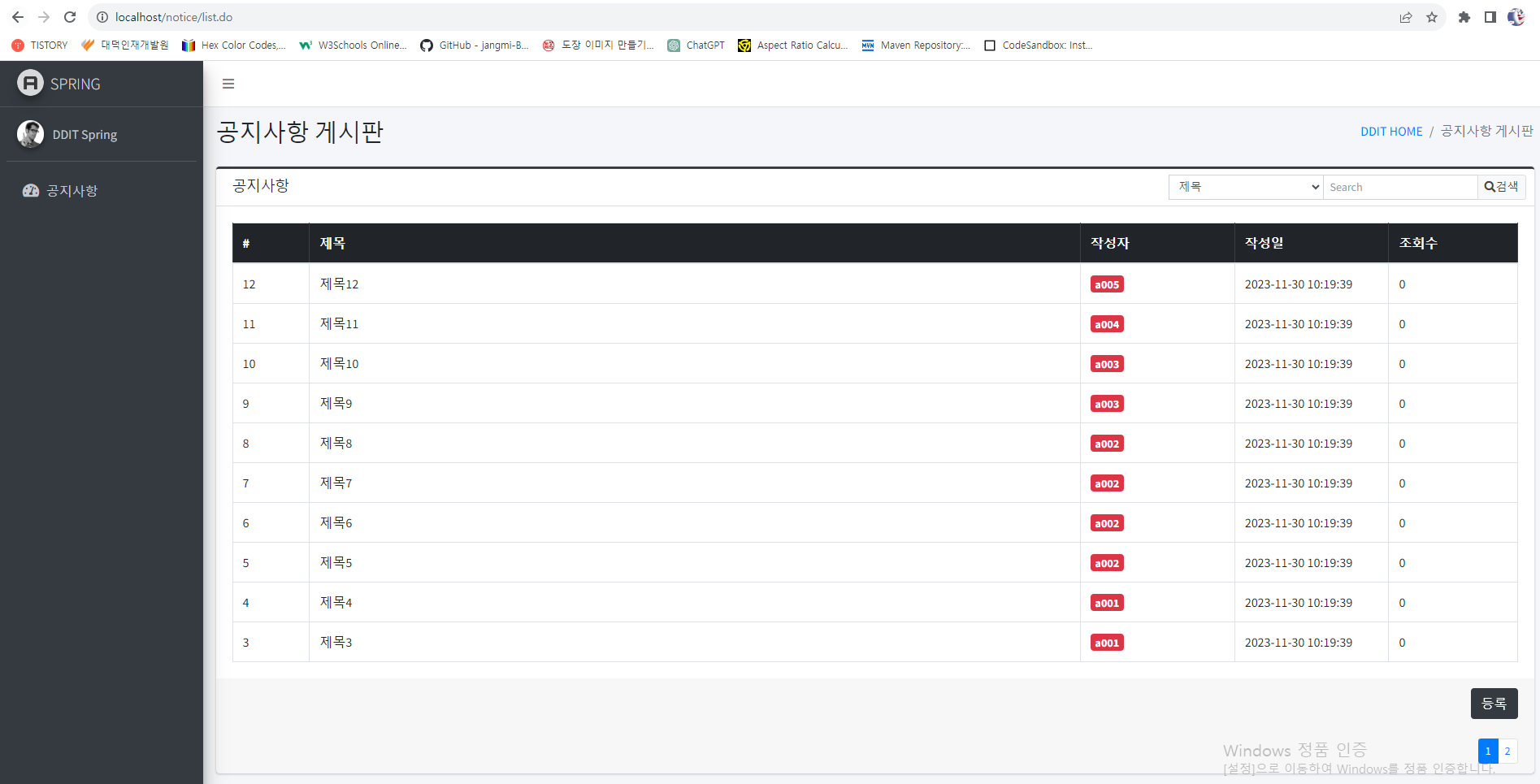
Task: Click the SPRING brand text
Action: (76, 84)
